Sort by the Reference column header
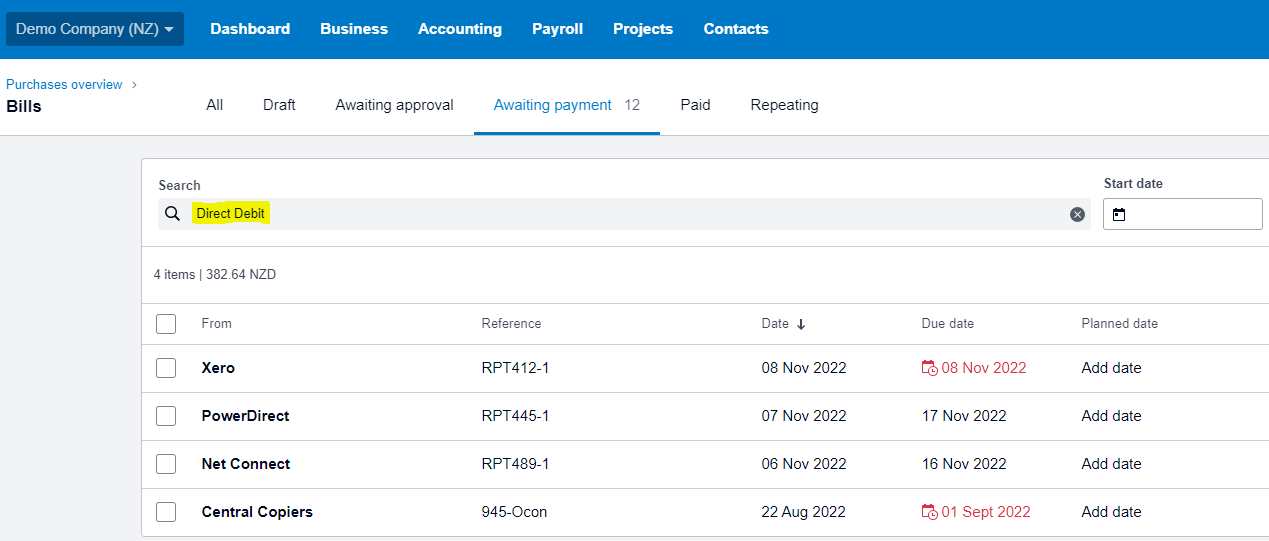 tap(511, 324)
